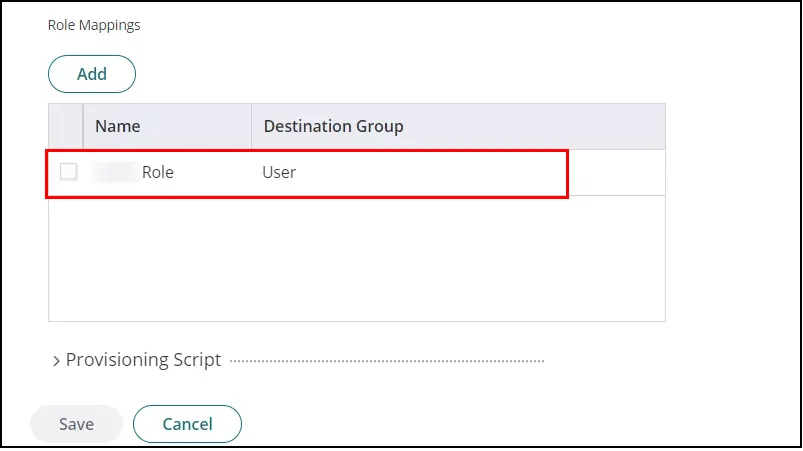
Task: Click the Save button
Action: pos(76,424)
